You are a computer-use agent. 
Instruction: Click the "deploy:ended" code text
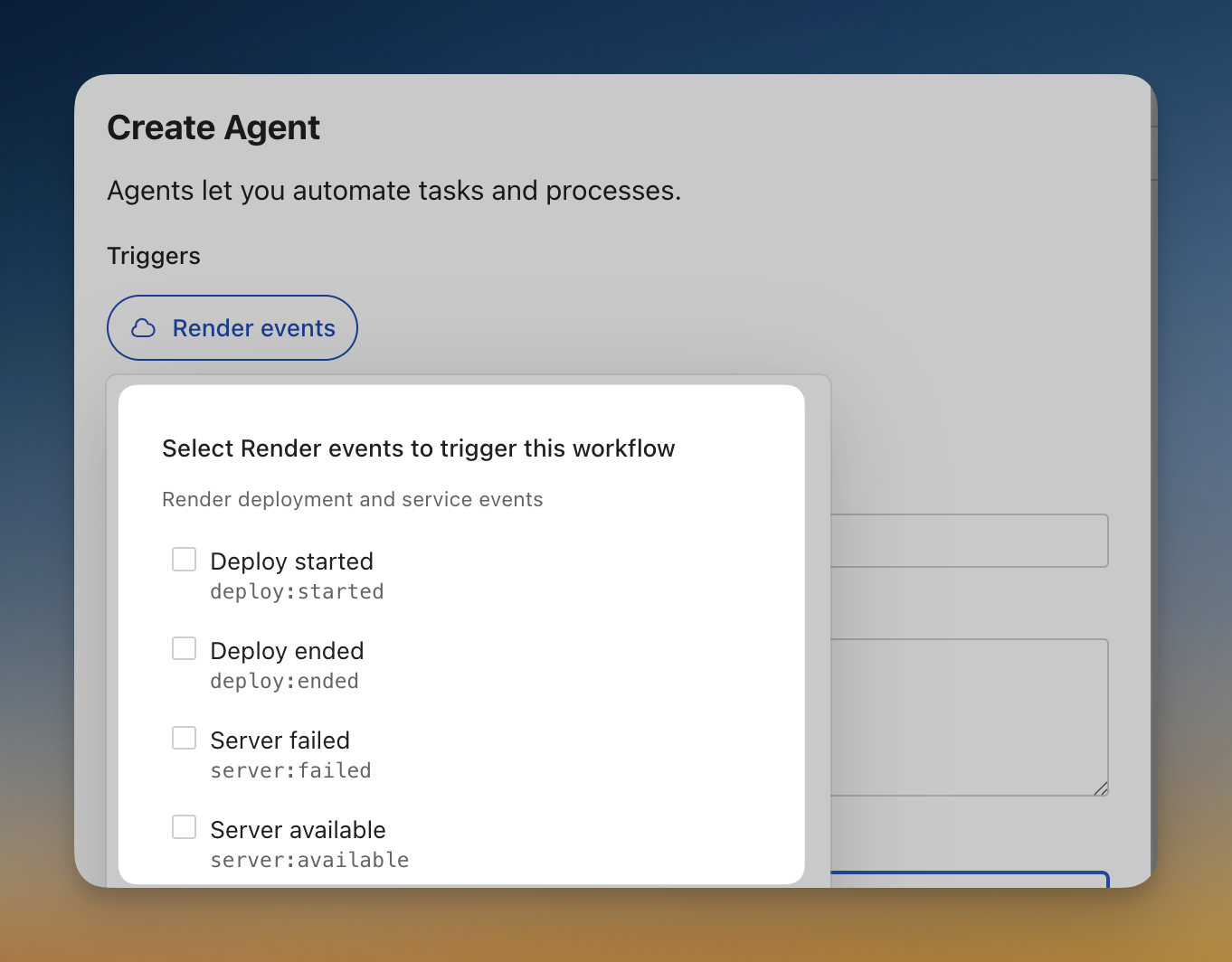click(x=284, y=681)
